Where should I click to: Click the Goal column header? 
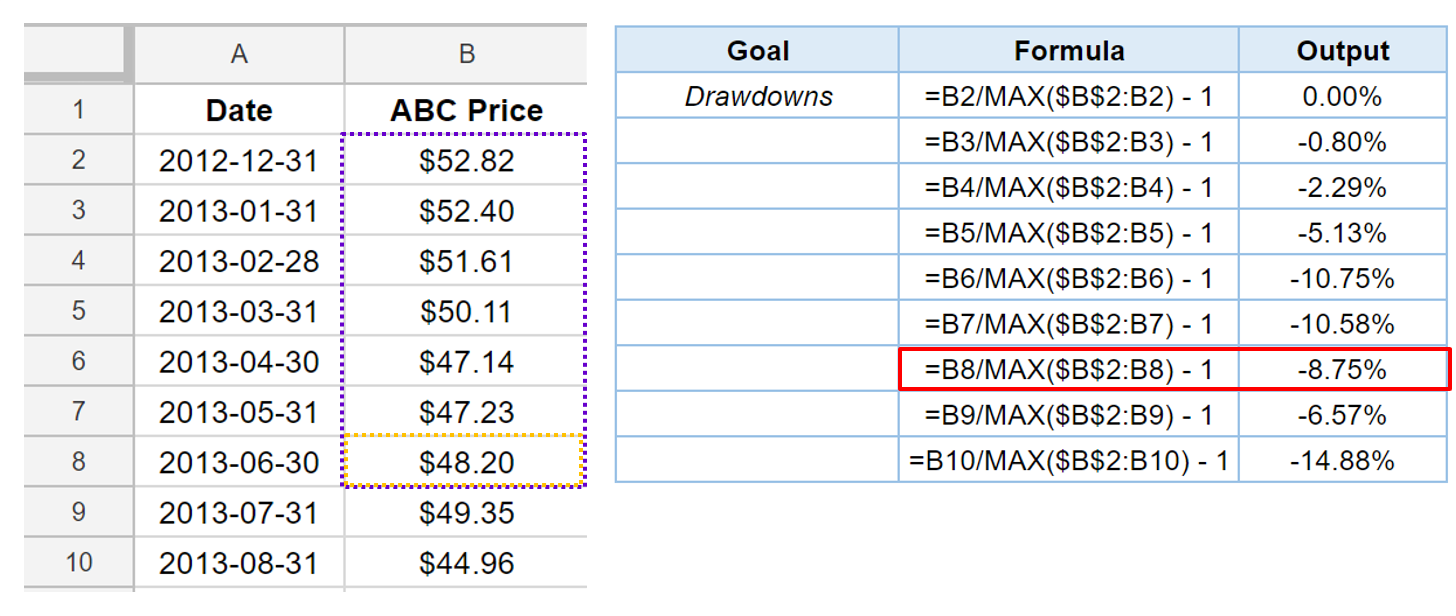tap(758, 51)
